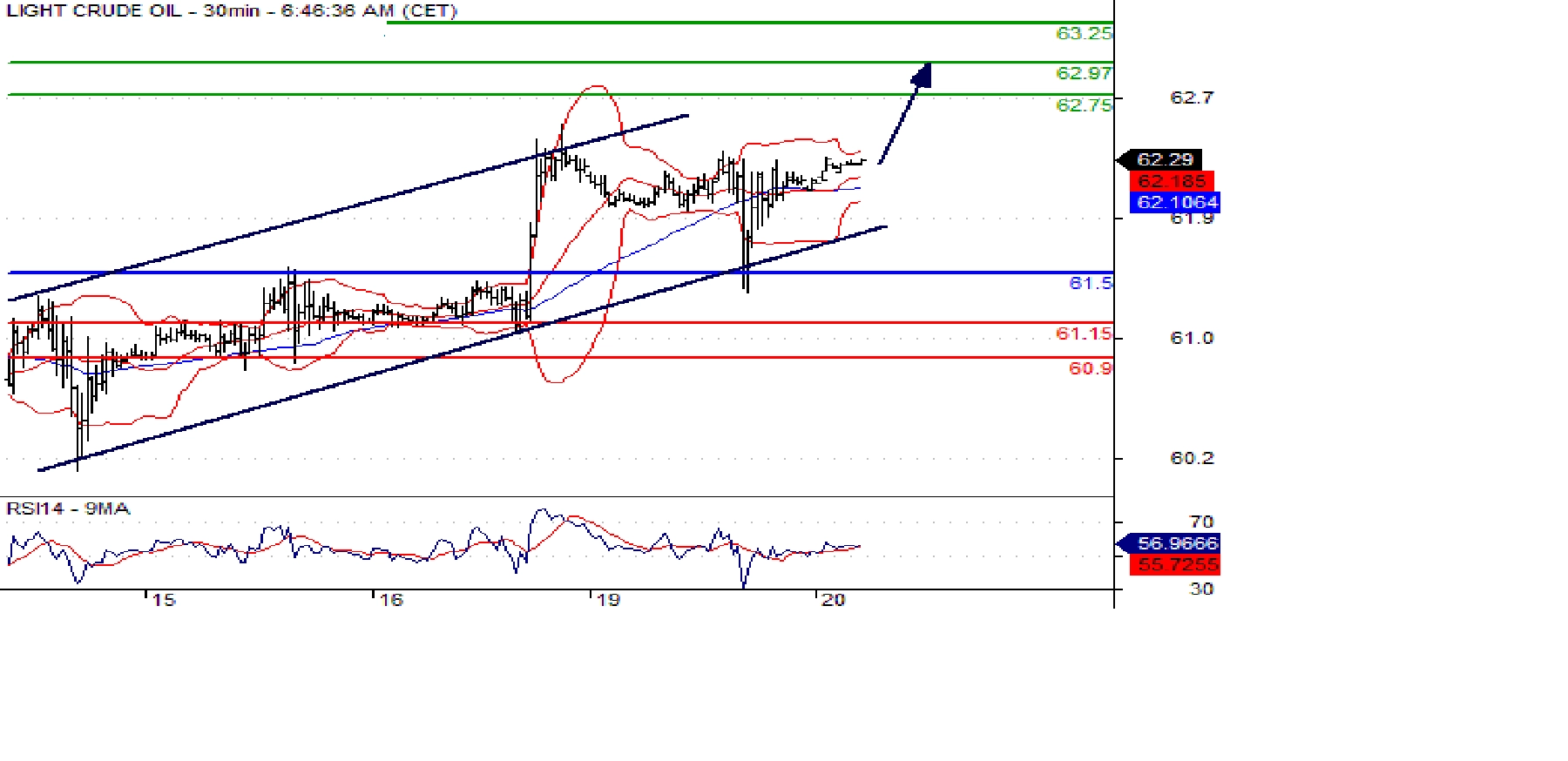Click the blue 56.9666 RSI value tag
This screenshot has height=761, width=1568.
coord(1176,543)
